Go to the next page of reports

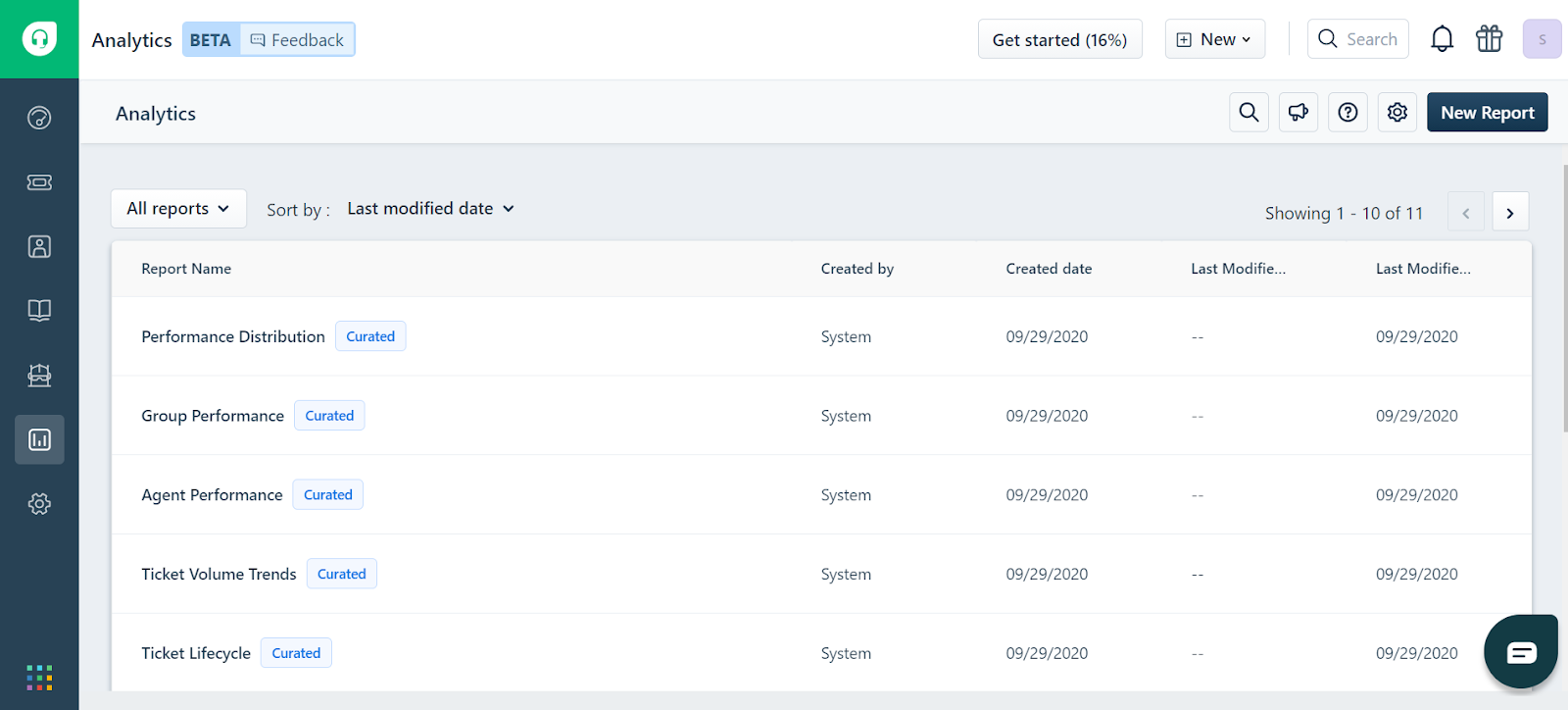pyautogui.click(x=1510, y=213)
